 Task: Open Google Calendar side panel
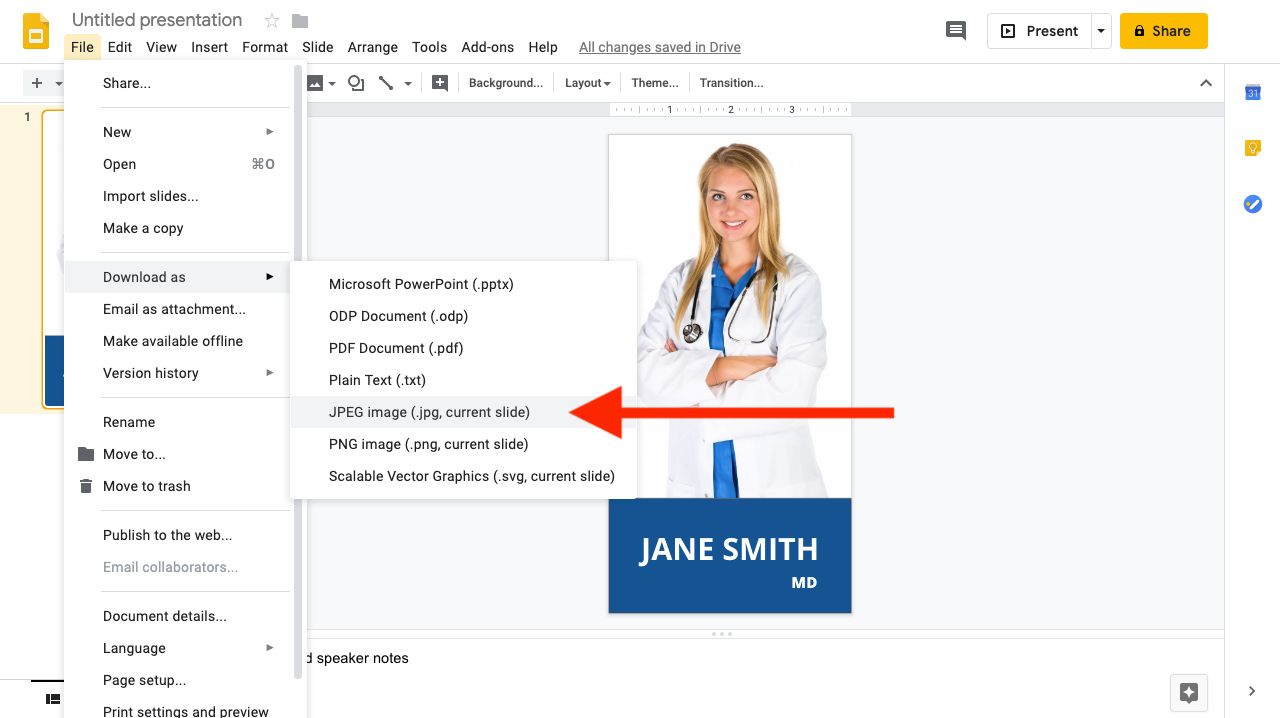click(1252, 93)
